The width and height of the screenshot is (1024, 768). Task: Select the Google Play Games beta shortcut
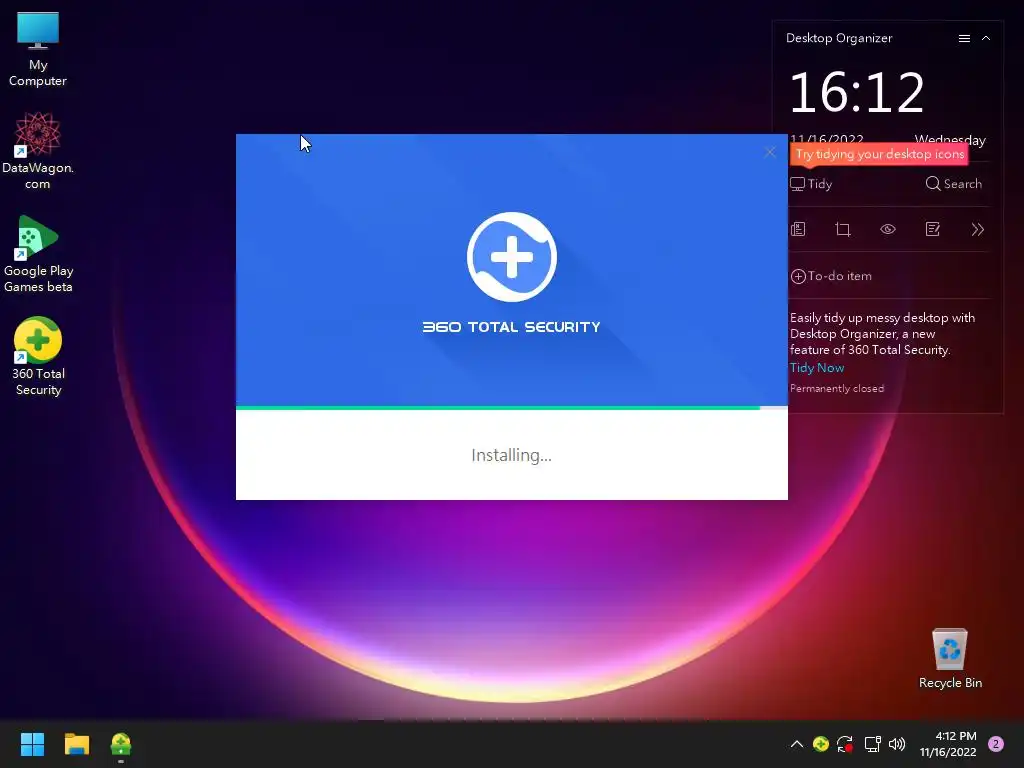38,253
